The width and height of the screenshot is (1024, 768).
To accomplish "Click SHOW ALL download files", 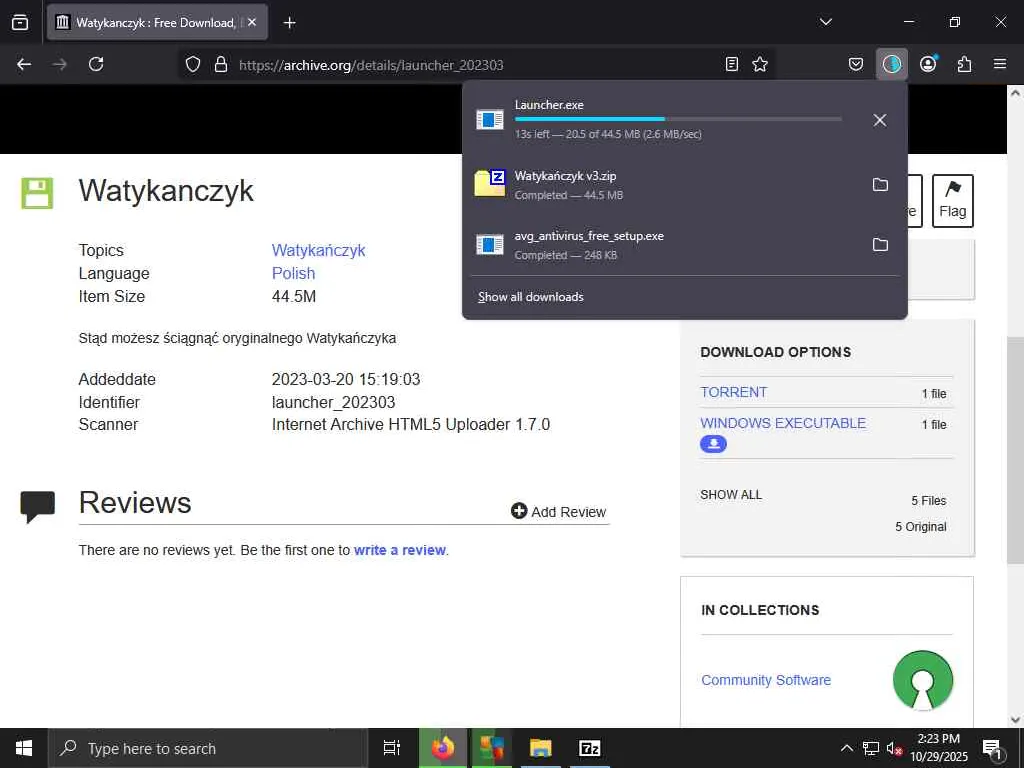I will (731, 494).
